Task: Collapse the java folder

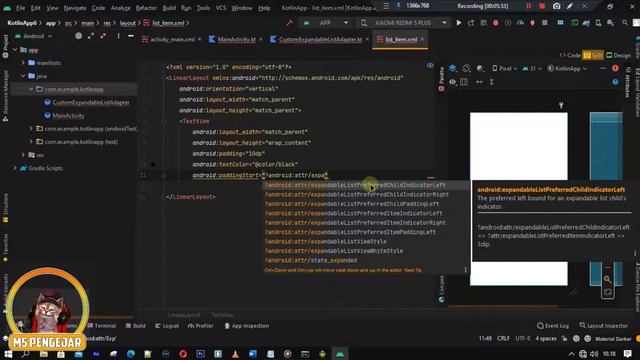Action: click(x=23, y=76)
